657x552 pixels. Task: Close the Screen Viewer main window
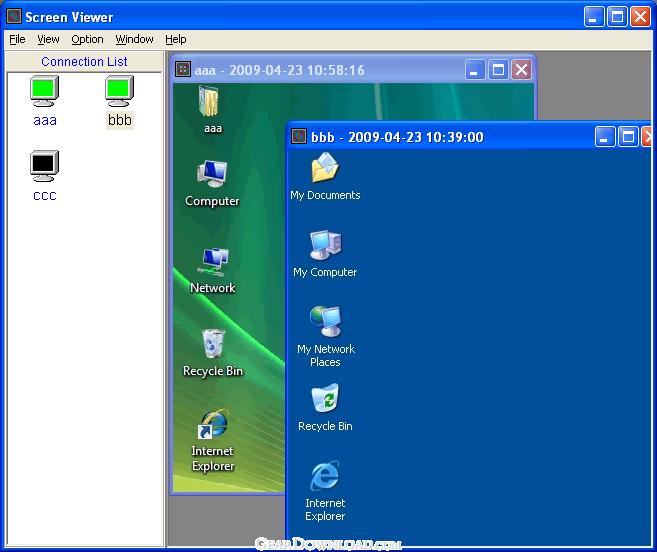[x=641, y=17]
